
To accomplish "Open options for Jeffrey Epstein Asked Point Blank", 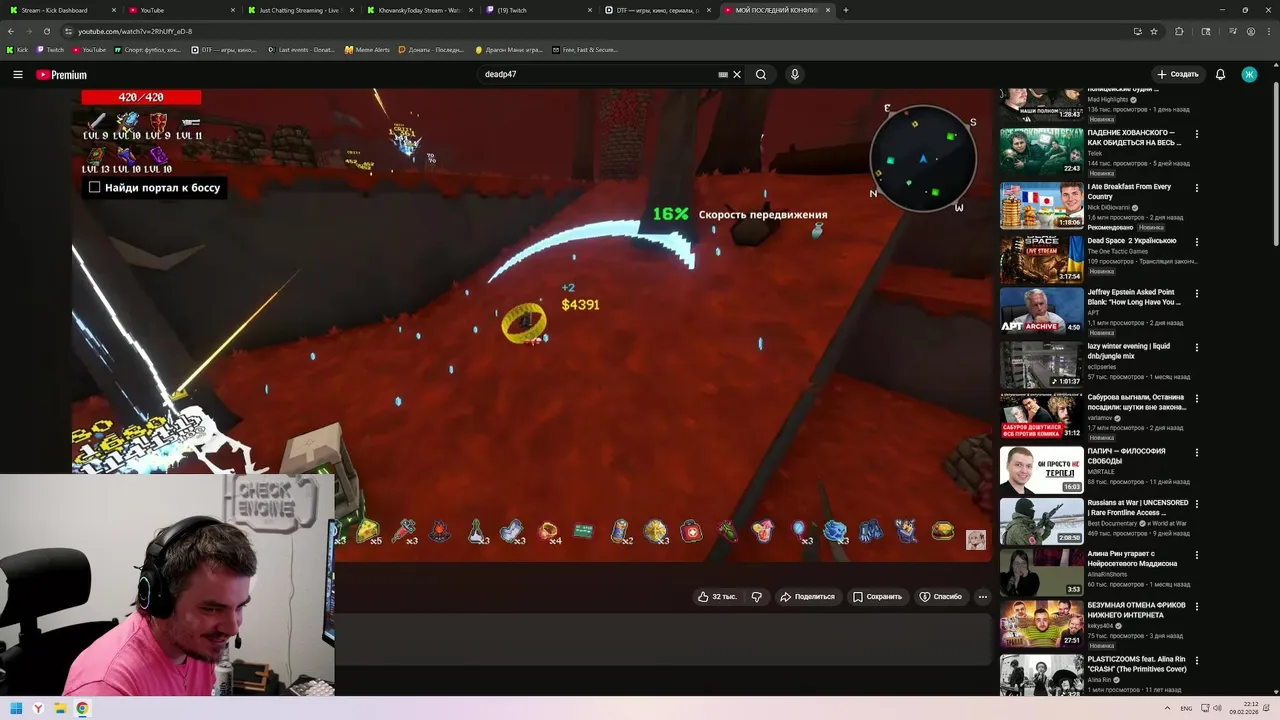I will [1197, 294].
